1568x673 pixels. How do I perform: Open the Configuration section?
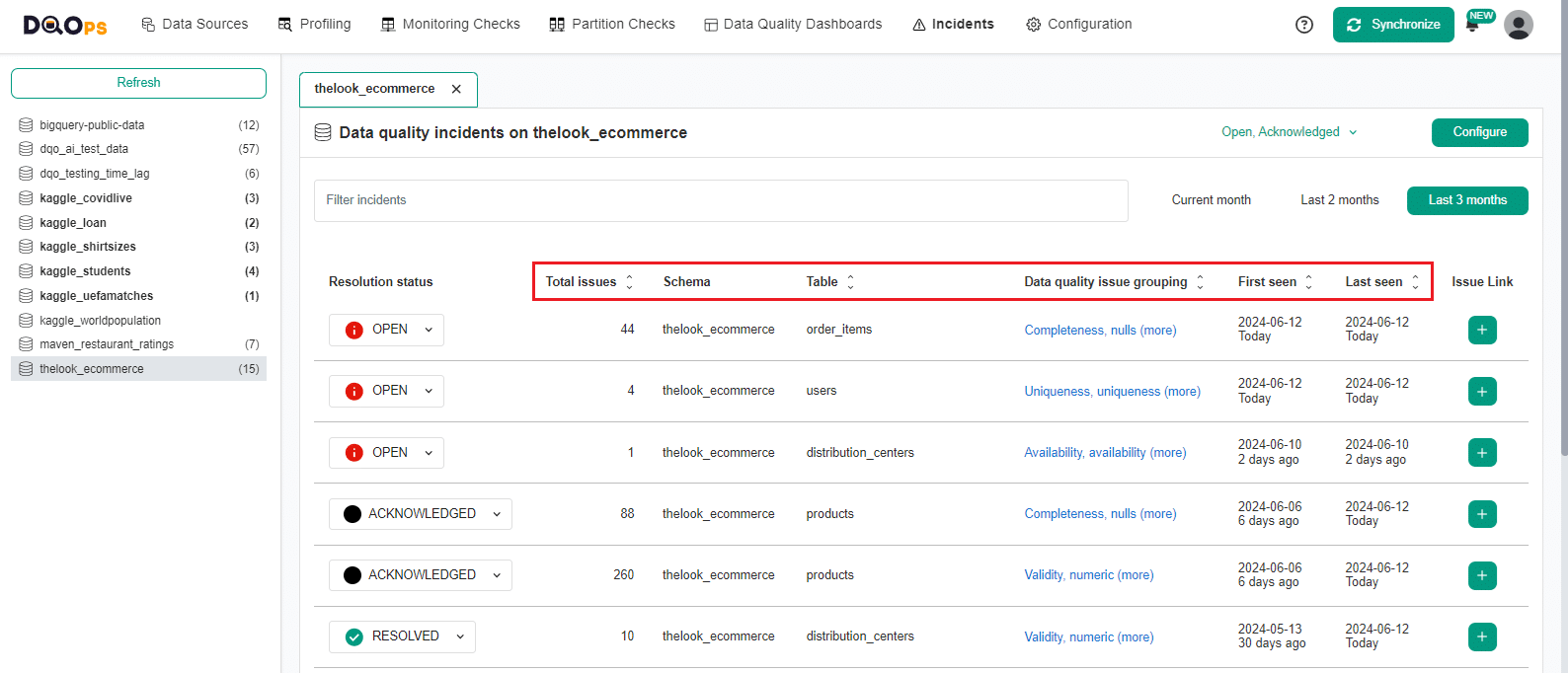1079,25
